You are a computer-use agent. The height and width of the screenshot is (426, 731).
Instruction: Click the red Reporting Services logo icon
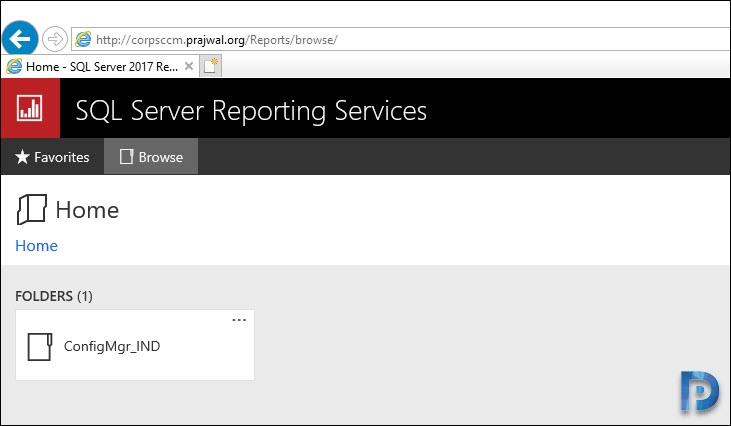click(x=30, y=108)
